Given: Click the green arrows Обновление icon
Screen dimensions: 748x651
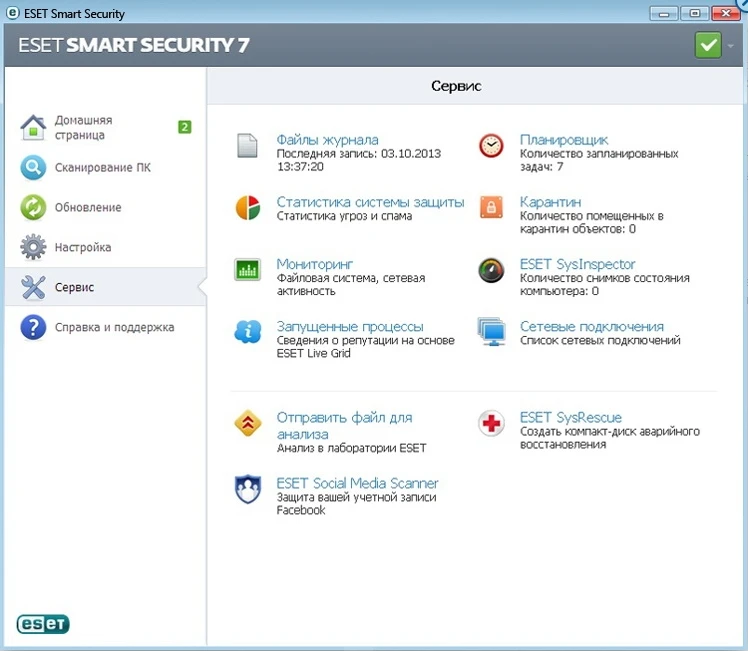Looking at the screenshot, I should pyautogui.click(x=33, y=207).
